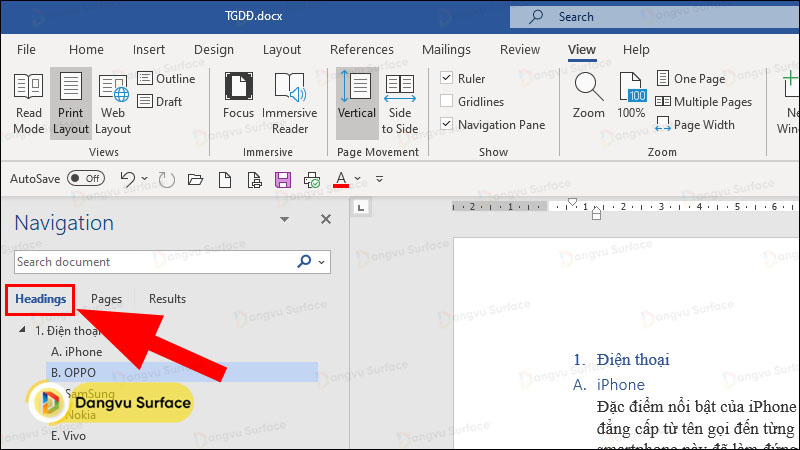Open the Help tab
The width and height of the screenshot is (800, 450).
pyautogui.click(x=636, y=49)
